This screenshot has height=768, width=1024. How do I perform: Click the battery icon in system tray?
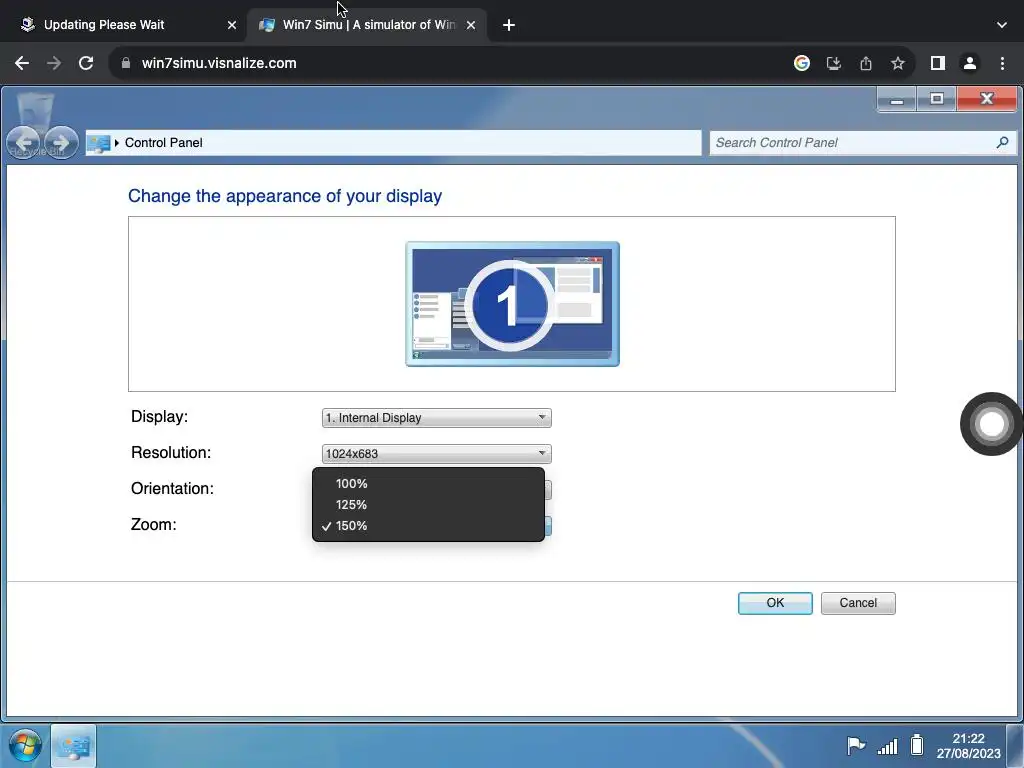(x=917, y=745)
